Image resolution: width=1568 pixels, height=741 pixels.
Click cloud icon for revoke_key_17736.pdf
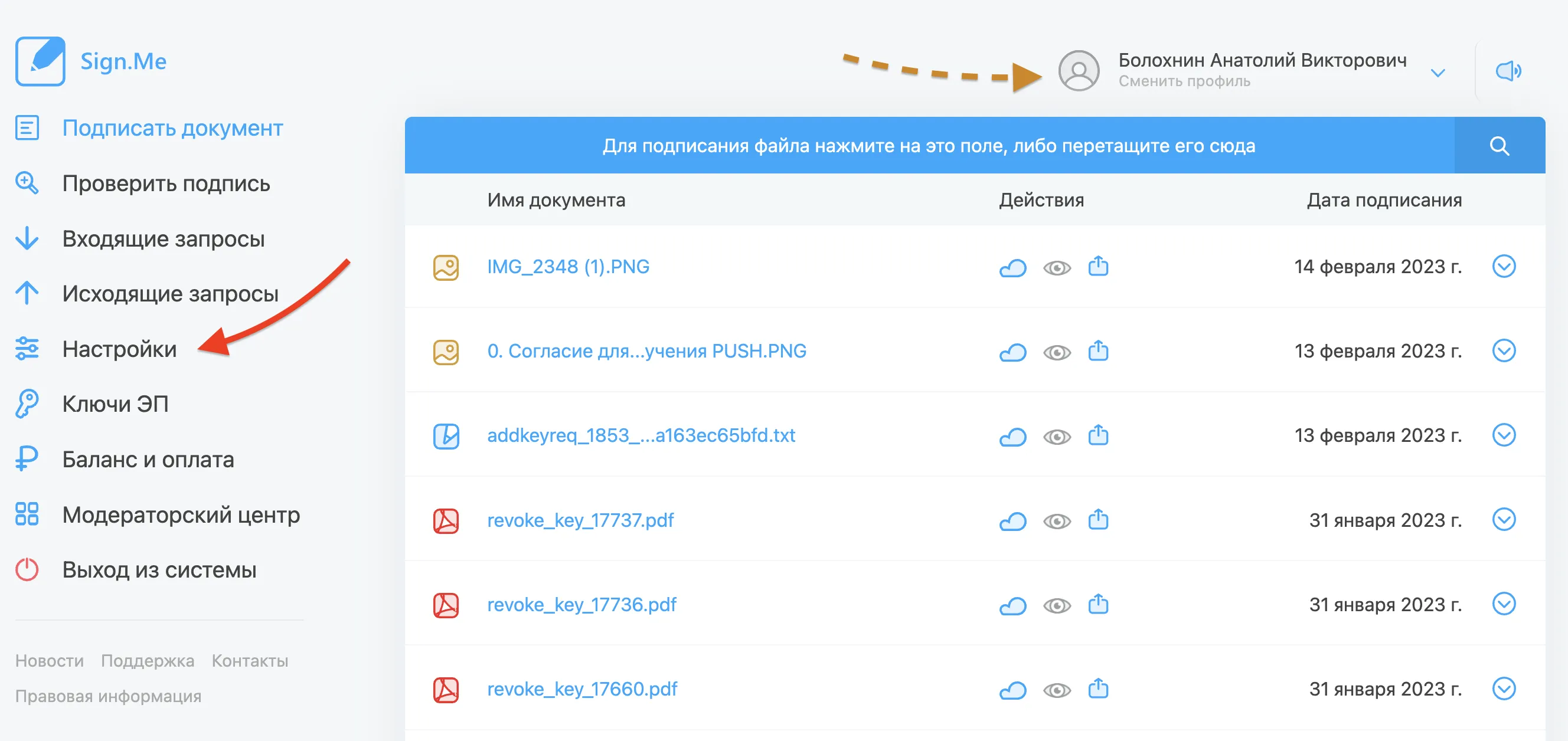coord(1013,606)
